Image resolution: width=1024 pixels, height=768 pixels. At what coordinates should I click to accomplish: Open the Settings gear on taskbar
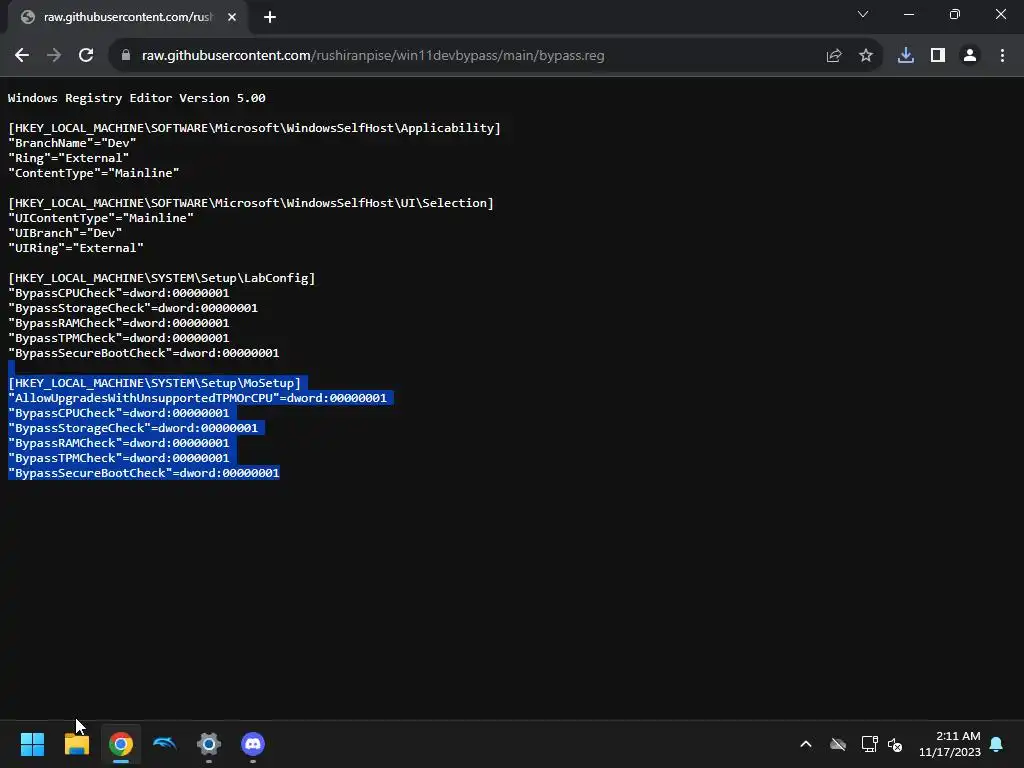(x=209, y=744)
